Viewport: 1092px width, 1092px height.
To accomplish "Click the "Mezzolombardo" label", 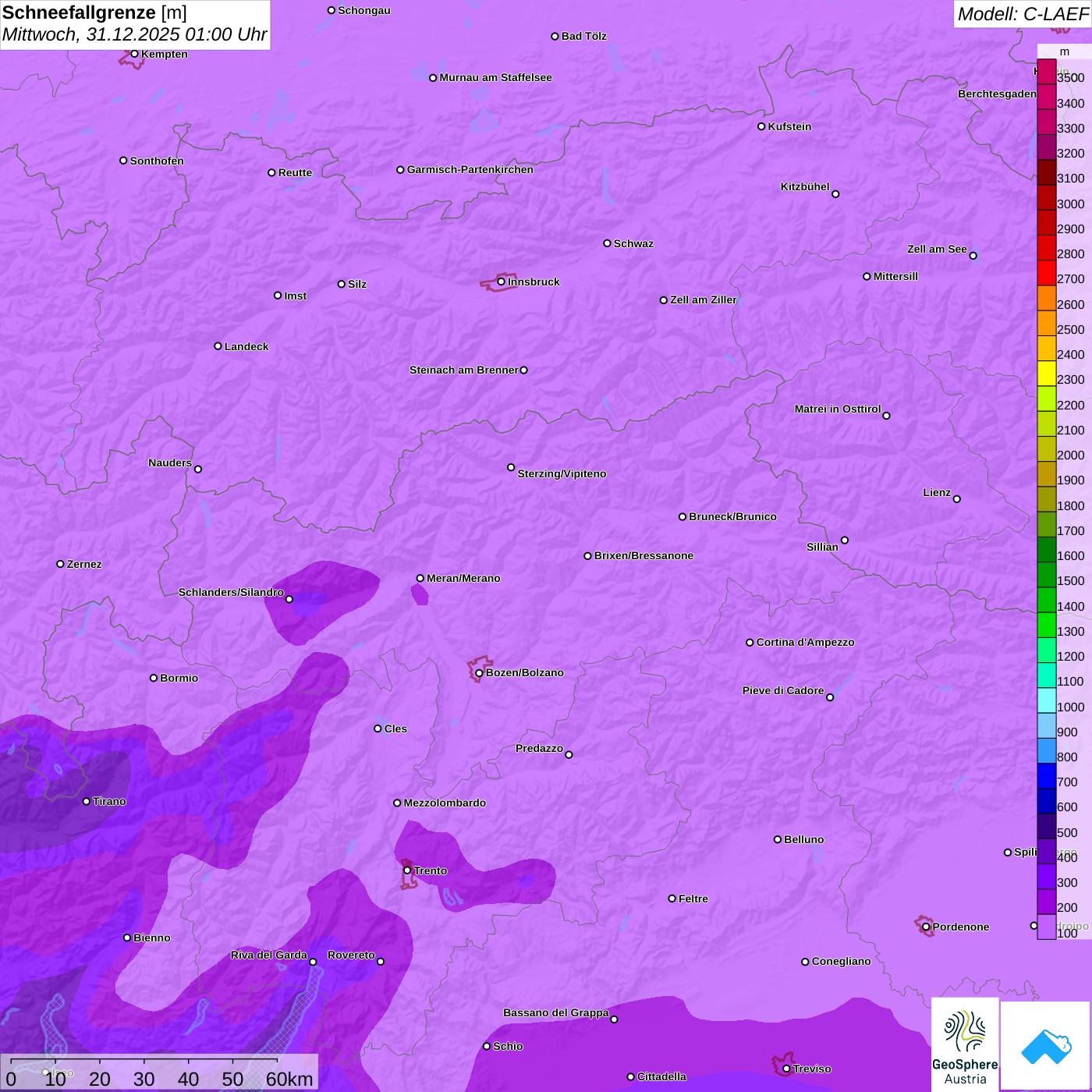I will coord(445,803).
